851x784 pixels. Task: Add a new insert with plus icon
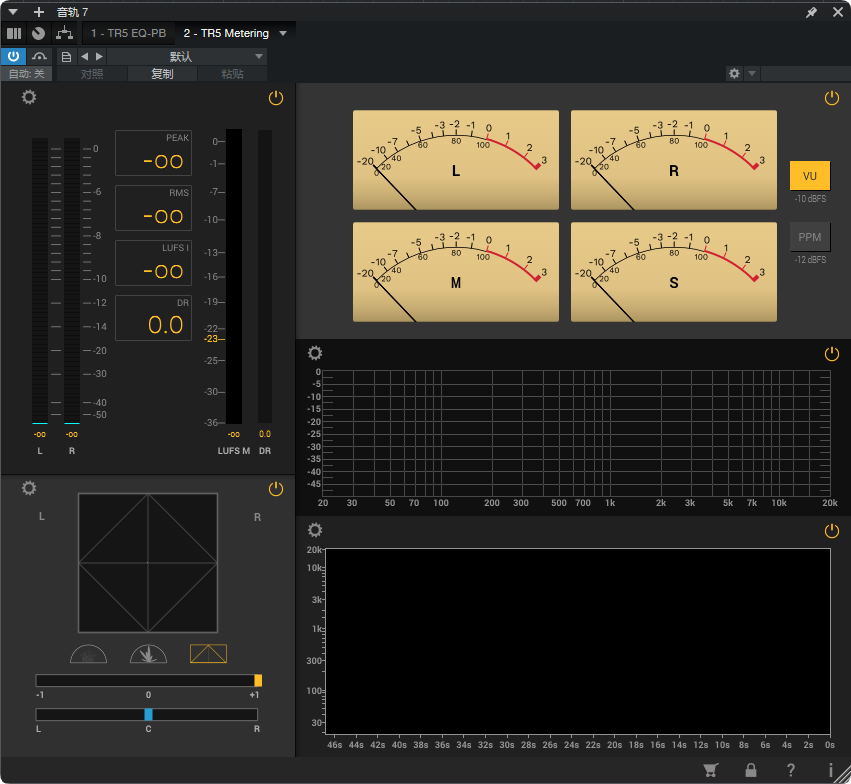[39, 11]
